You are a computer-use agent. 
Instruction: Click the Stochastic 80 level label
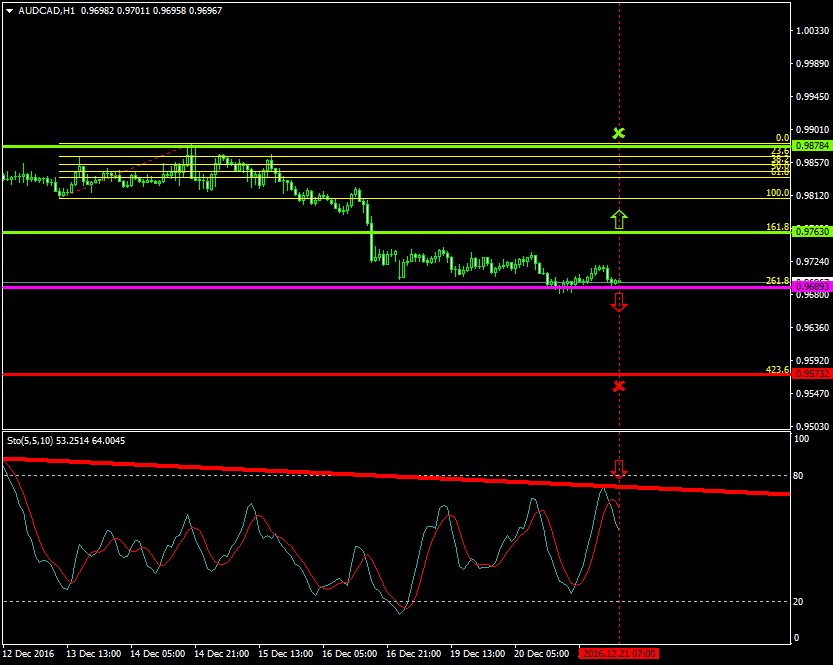tap(798, 475)
